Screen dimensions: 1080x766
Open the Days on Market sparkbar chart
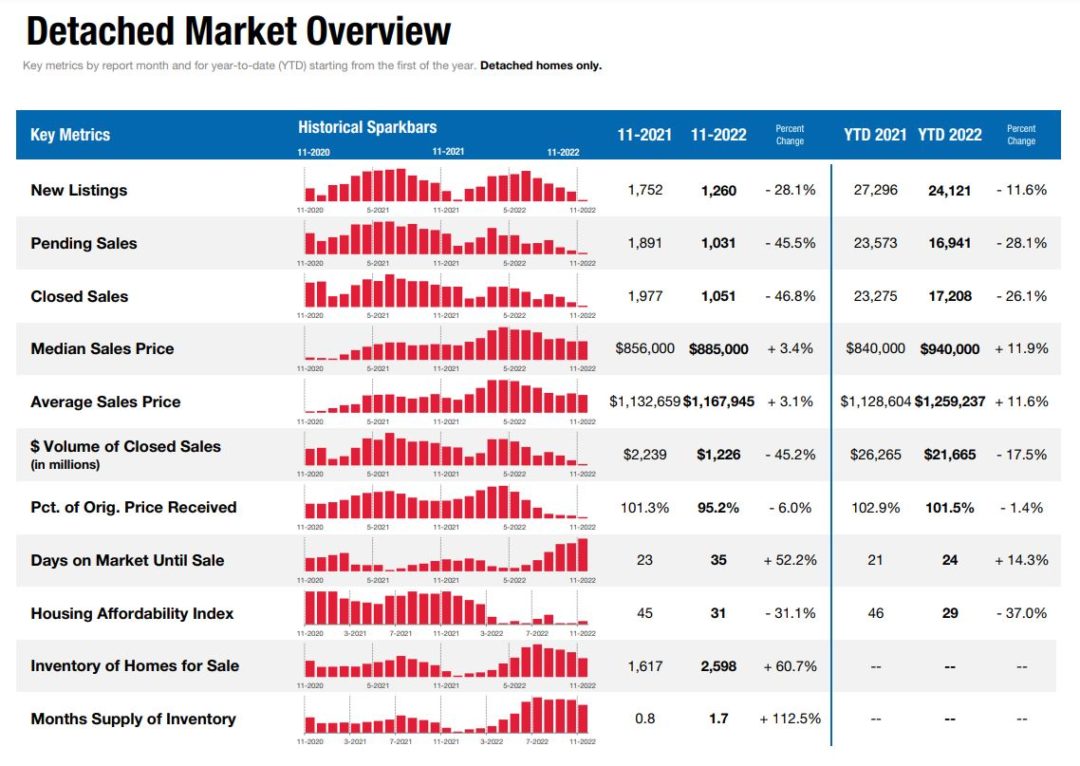tap(446, 555)
